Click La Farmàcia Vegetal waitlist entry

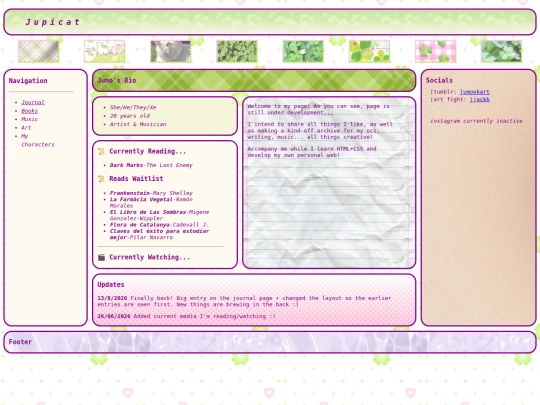click(x=151, y=202)
